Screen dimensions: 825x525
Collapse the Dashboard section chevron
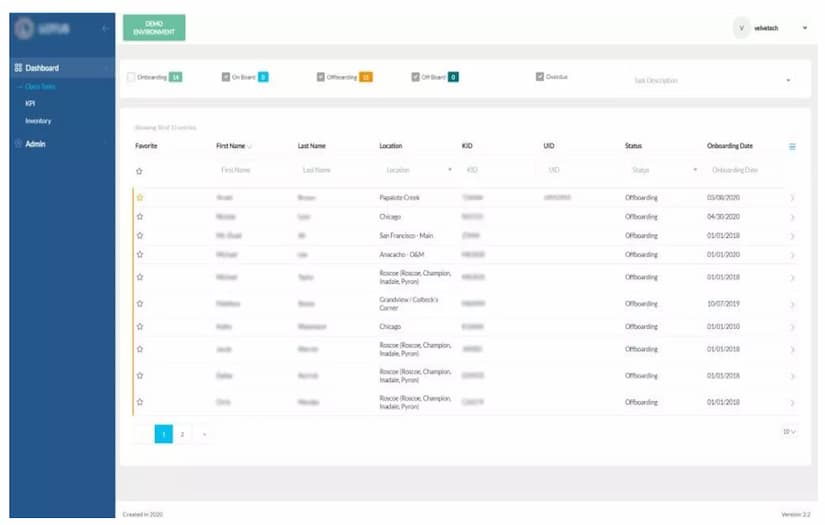click(x=107, y=68)
